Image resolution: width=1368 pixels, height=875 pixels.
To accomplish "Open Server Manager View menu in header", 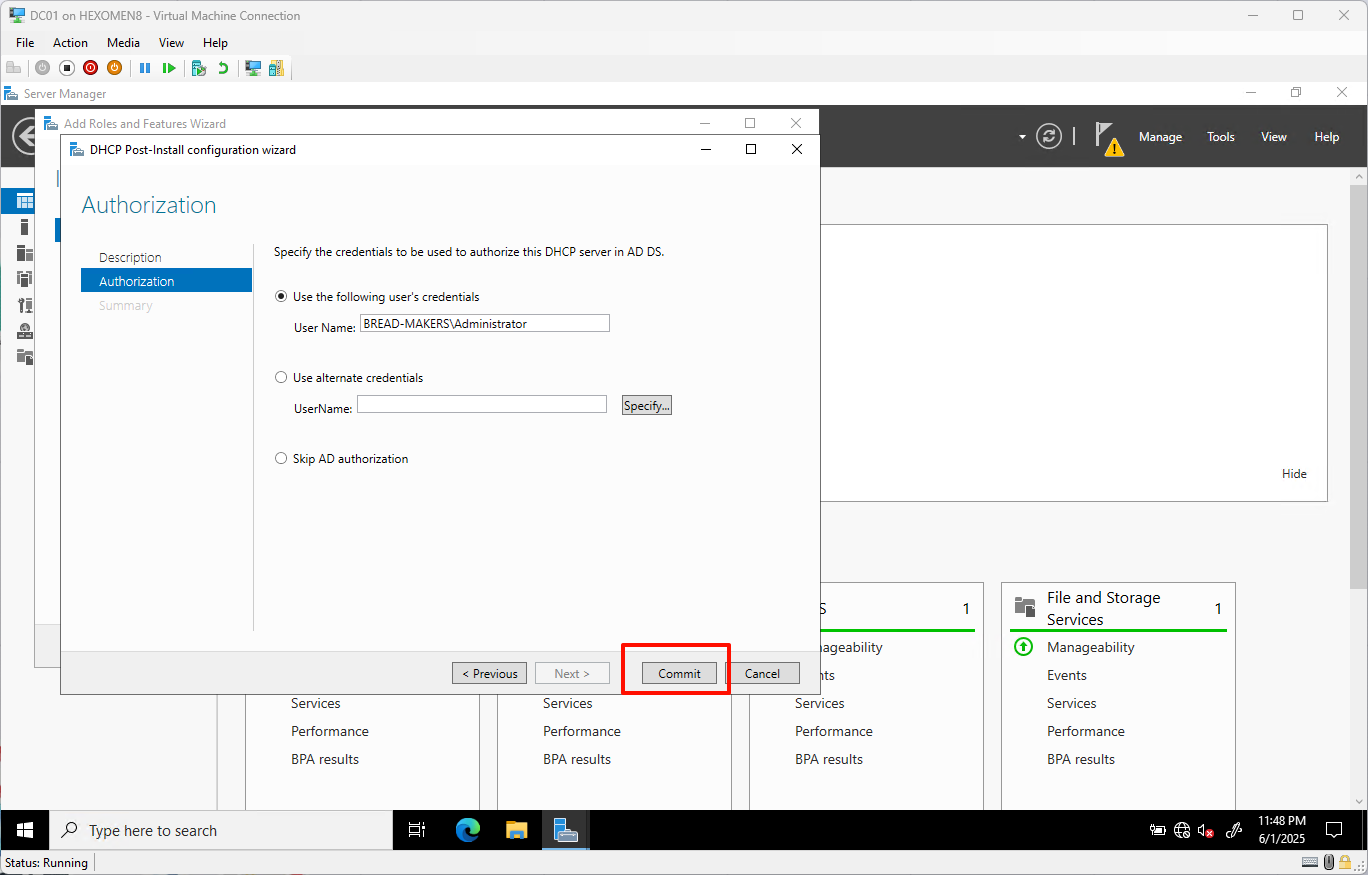I will coord(1274,137).
